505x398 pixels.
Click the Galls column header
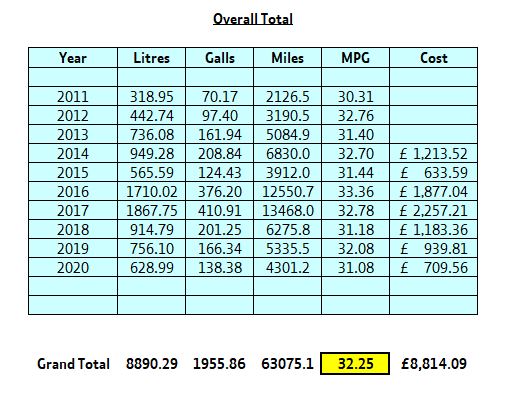pos(220,58)
